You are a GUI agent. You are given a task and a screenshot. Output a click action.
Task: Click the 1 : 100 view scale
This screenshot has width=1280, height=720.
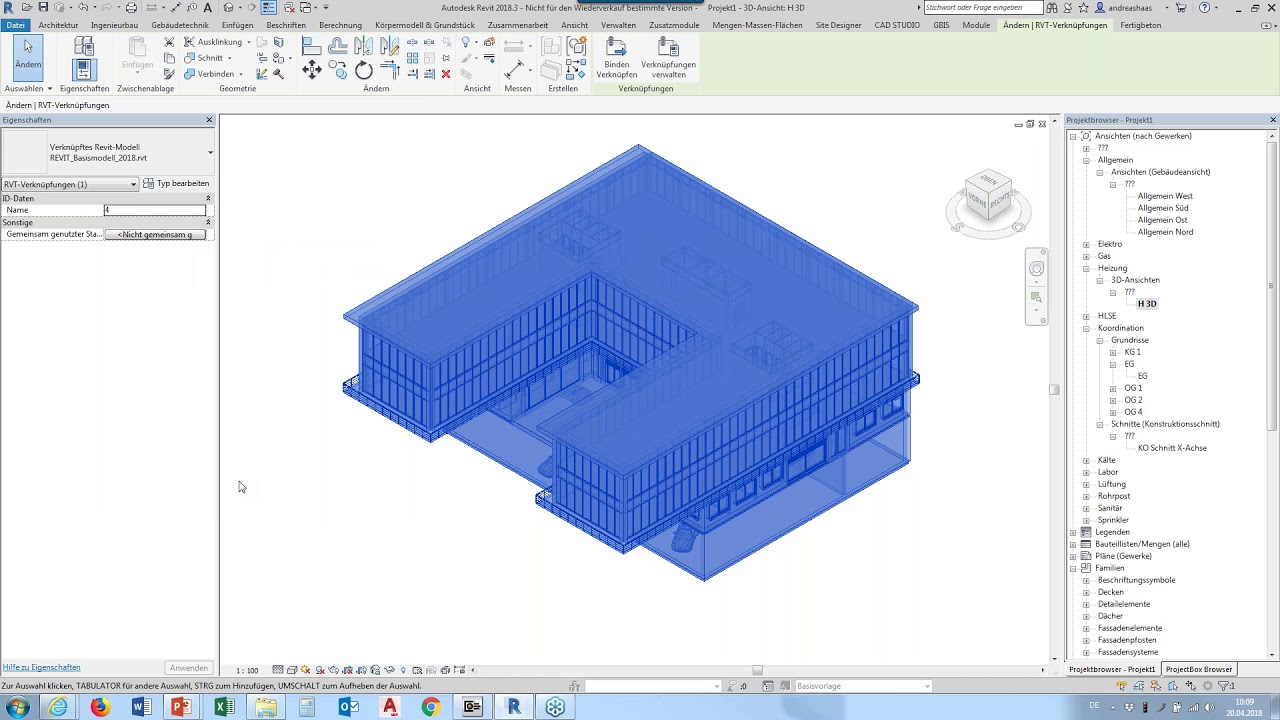(247, 670)
